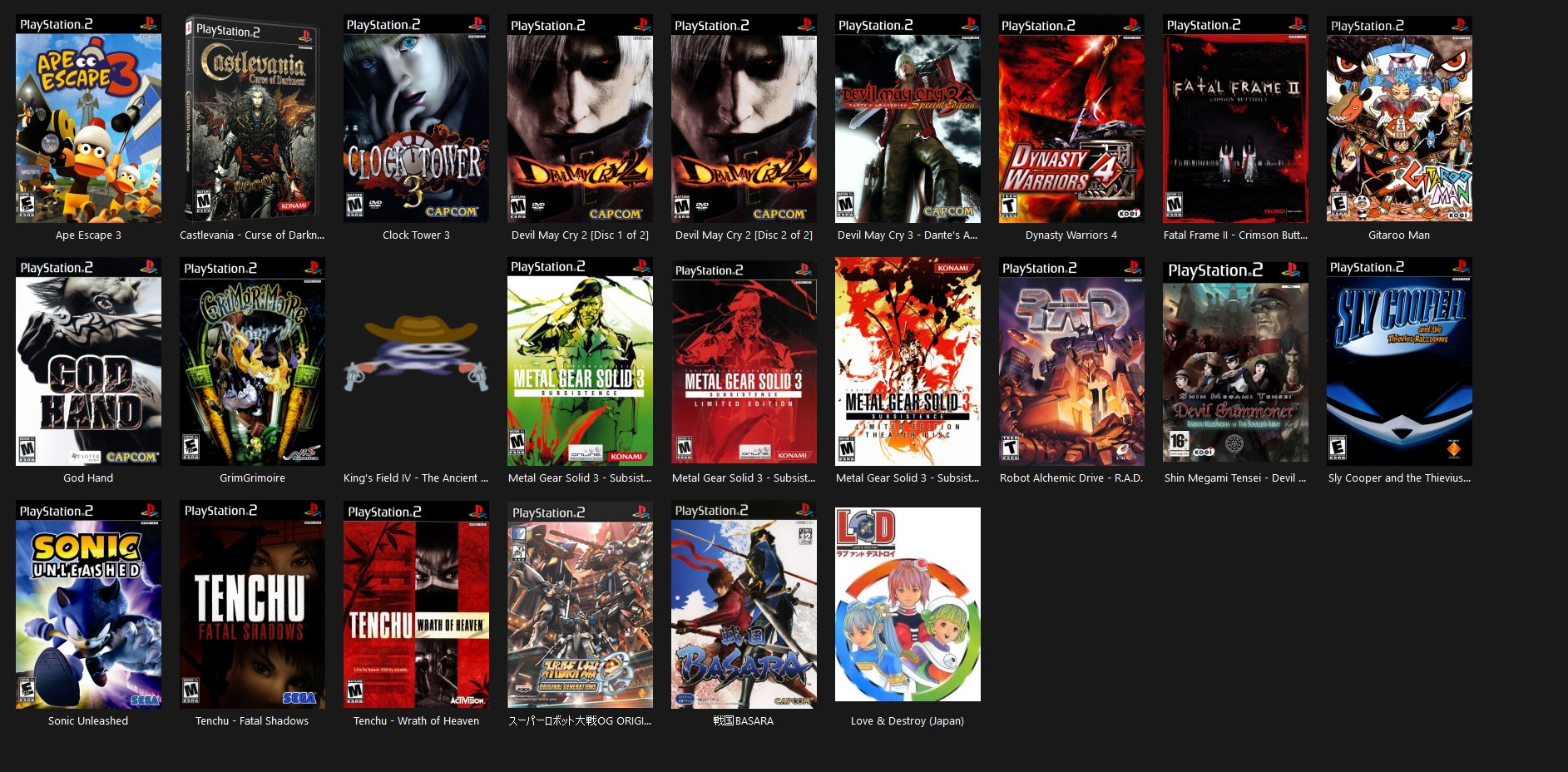This screenshot has height=772, width=1568.
Task: Open the Clock Tower 3 cover thumbnail
Action: (x=416, y=119)
